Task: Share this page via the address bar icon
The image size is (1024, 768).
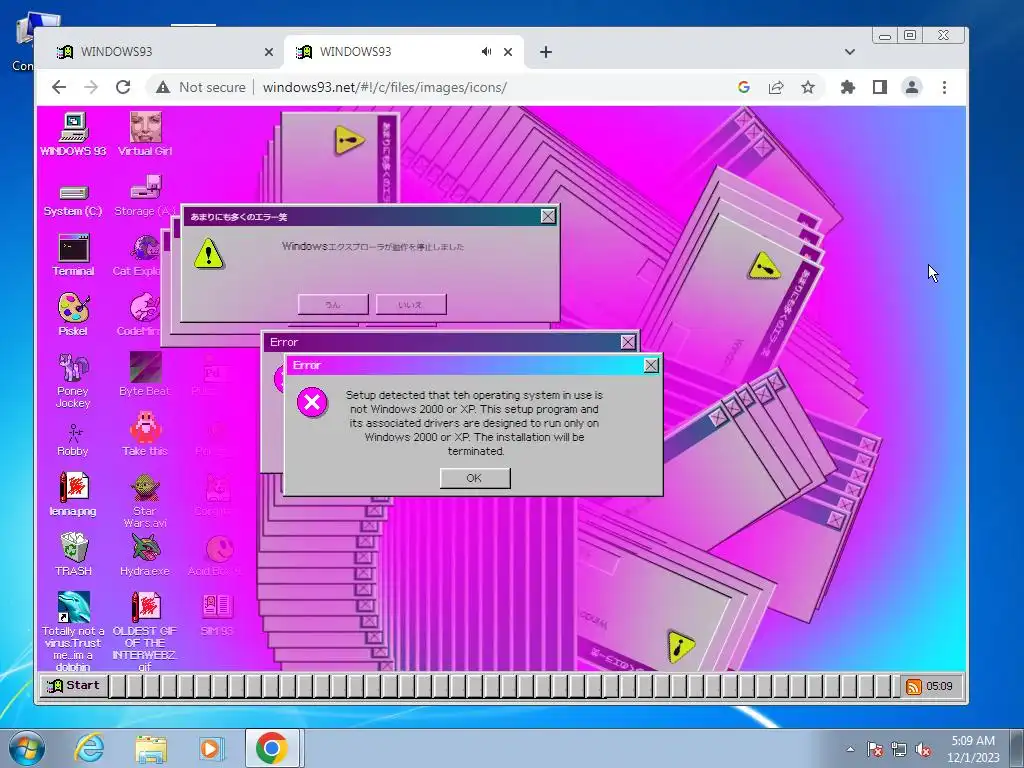Action: 776,87
